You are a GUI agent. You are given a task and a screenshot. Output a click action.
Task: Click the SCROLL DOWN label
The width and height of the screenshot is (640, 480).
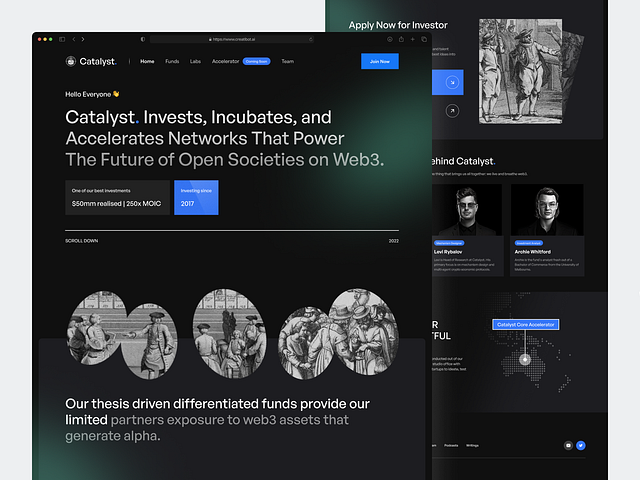click(82, 241)
